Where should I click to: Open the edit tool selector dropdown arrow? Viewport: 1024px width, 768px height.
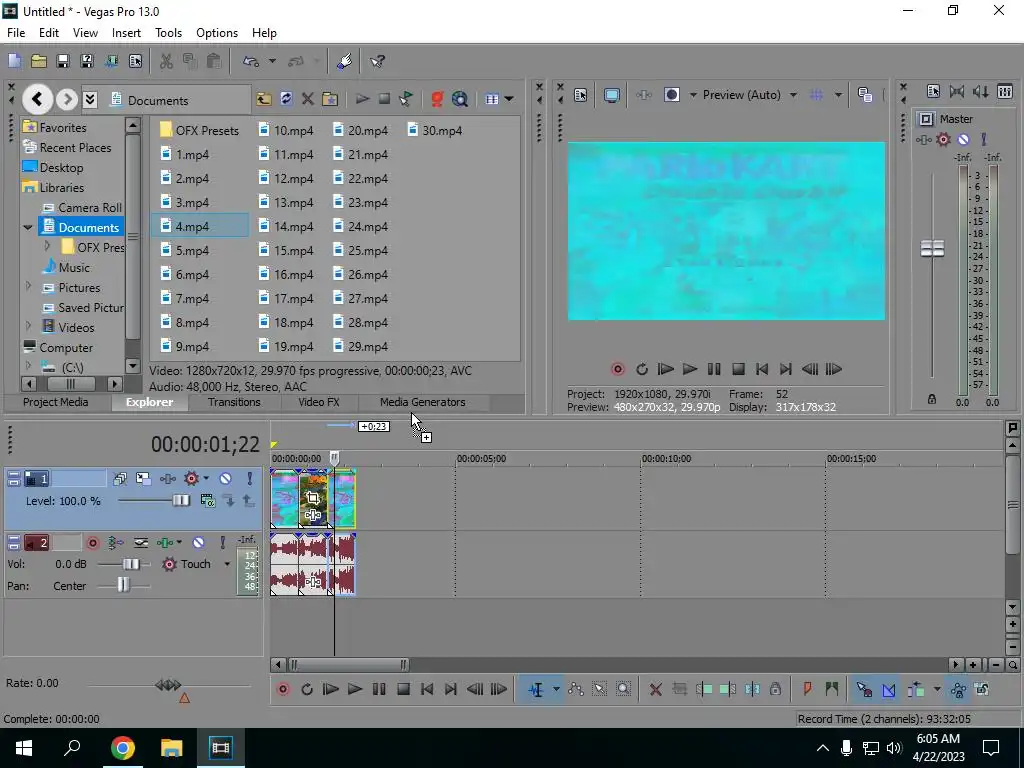point(556,689)
